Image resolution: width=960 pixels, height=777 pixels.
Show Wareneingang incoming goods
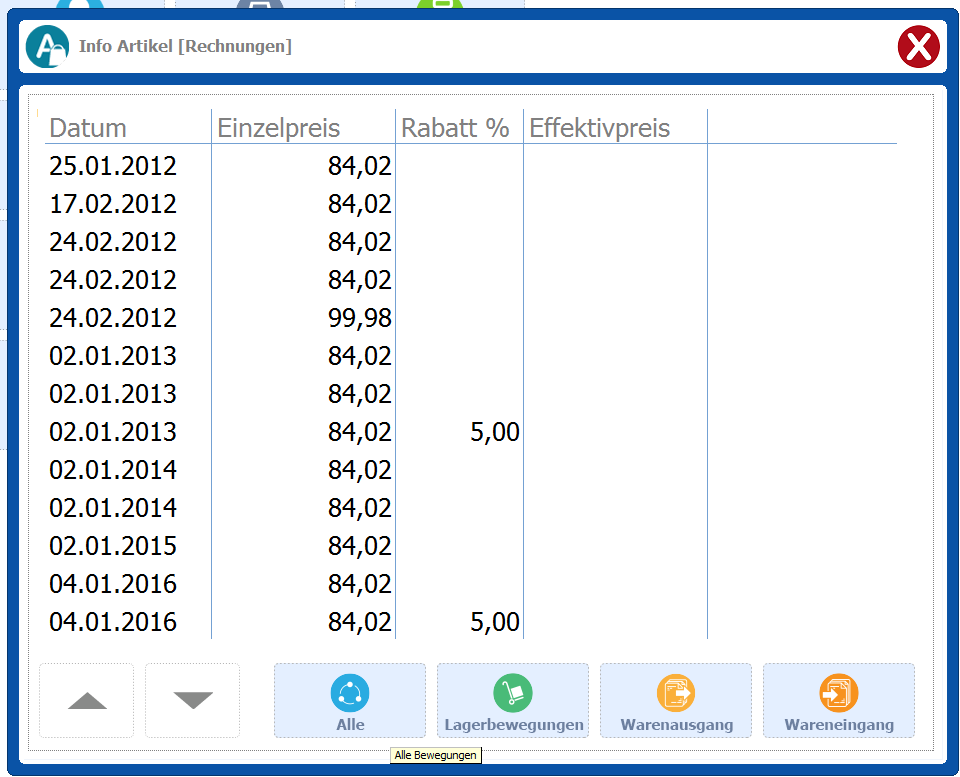coord(839,701)
